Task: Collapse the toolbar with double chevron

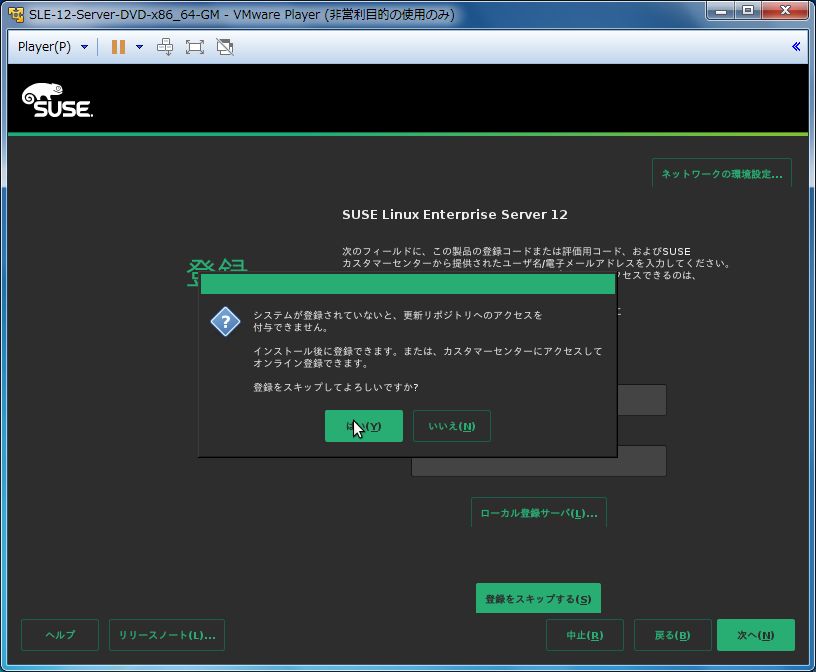Action: (796, 47)
